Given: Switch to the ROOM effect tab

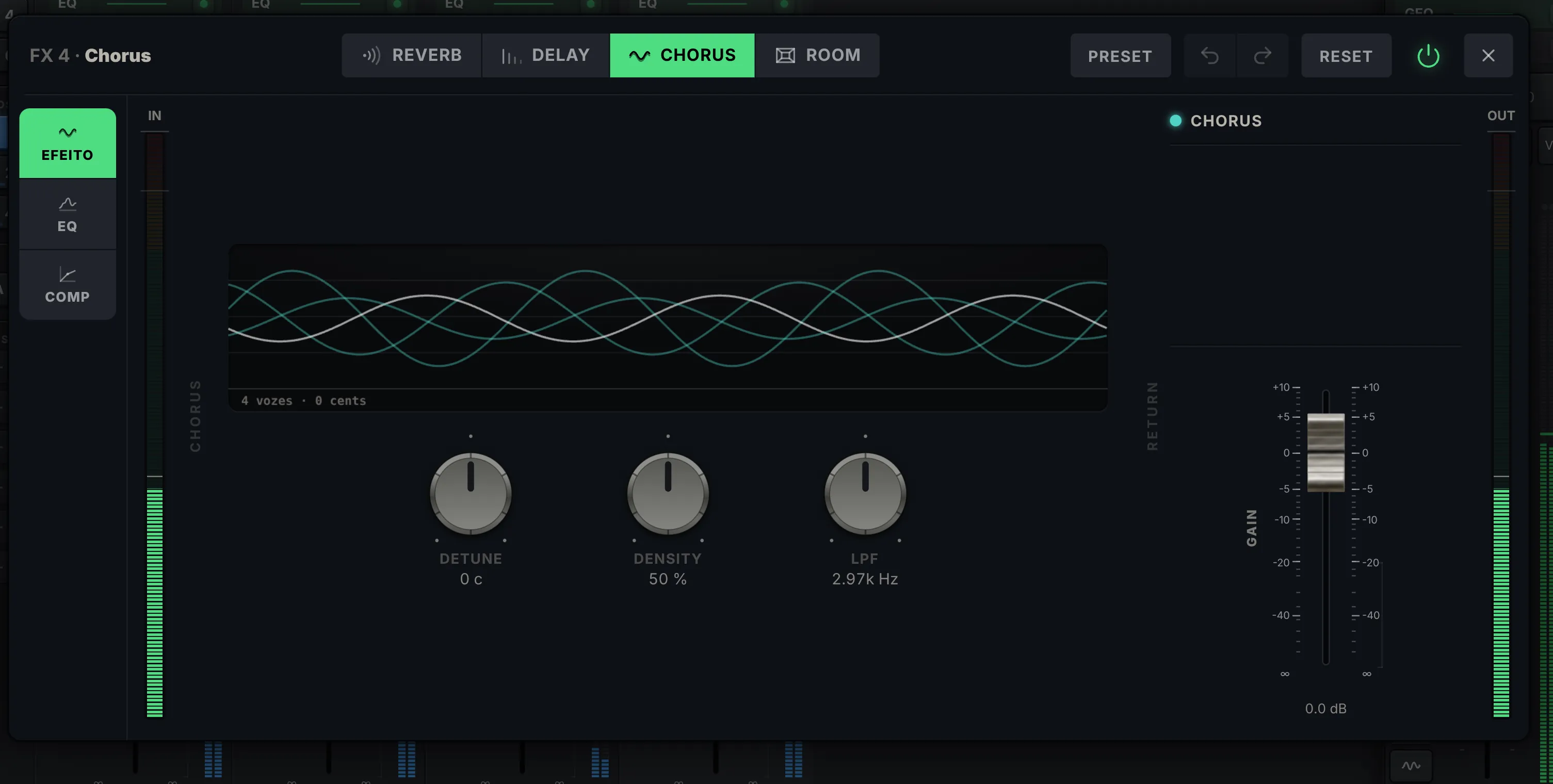Looking at the screenshot, I should pyautogui.click(x=817, y=55).
